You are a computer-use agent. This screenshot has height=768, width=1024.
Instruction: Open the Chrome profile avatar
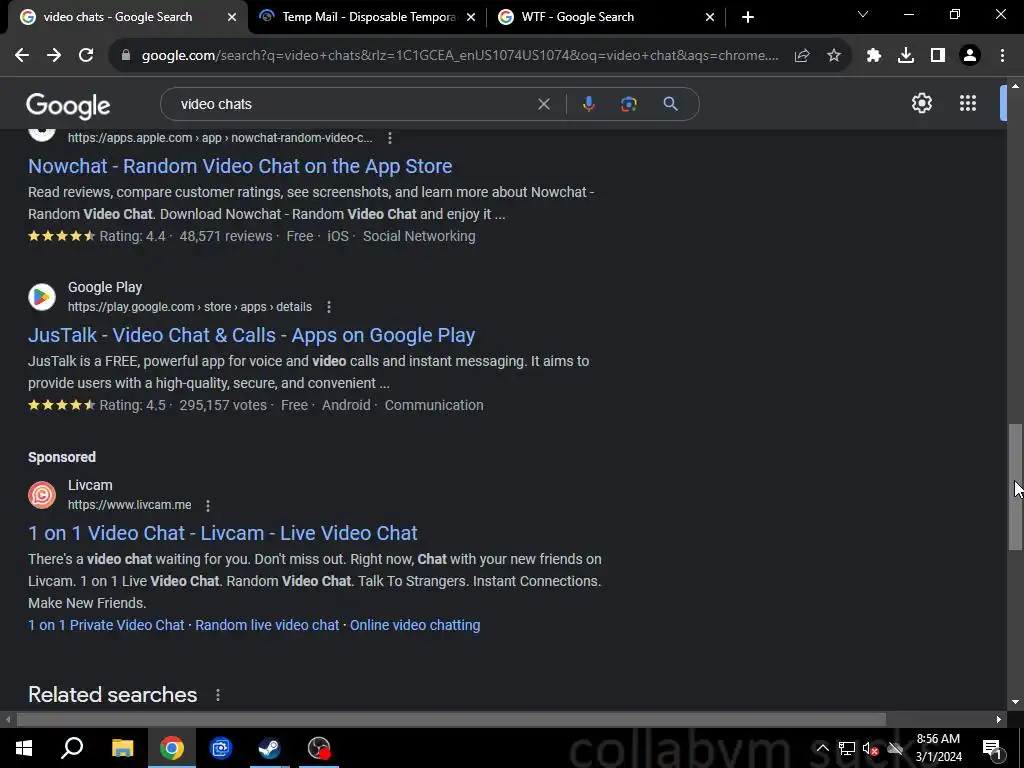[970, 56]
